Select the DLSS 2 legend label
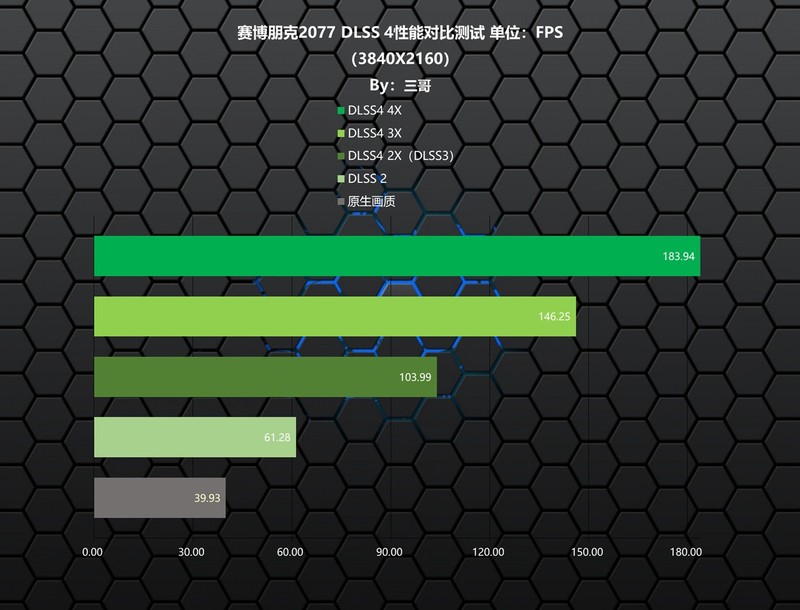The height and width of the screenshot is (610, 800). [367, 179]
